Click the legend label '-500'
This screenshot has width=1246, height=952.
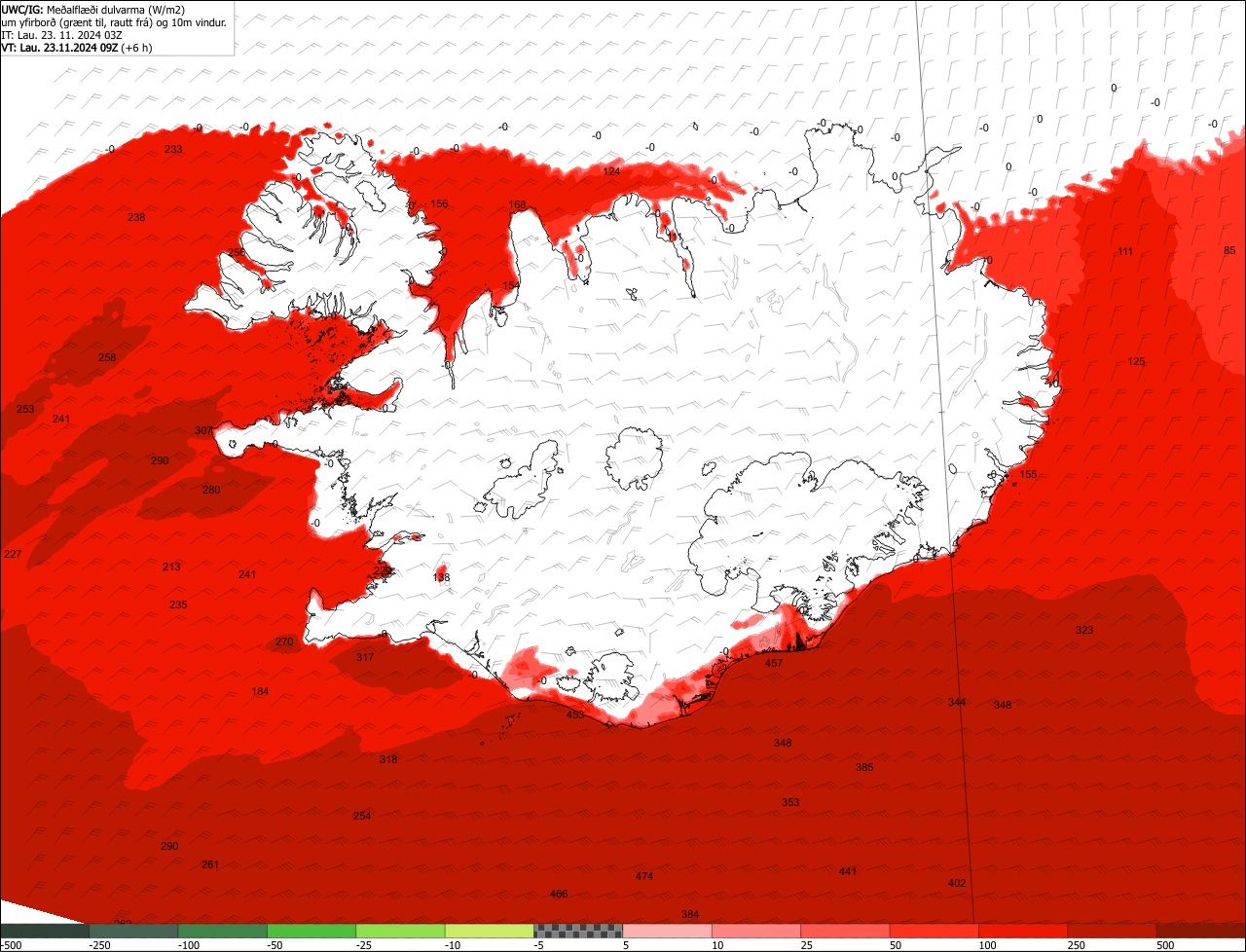tap(12, 945)
